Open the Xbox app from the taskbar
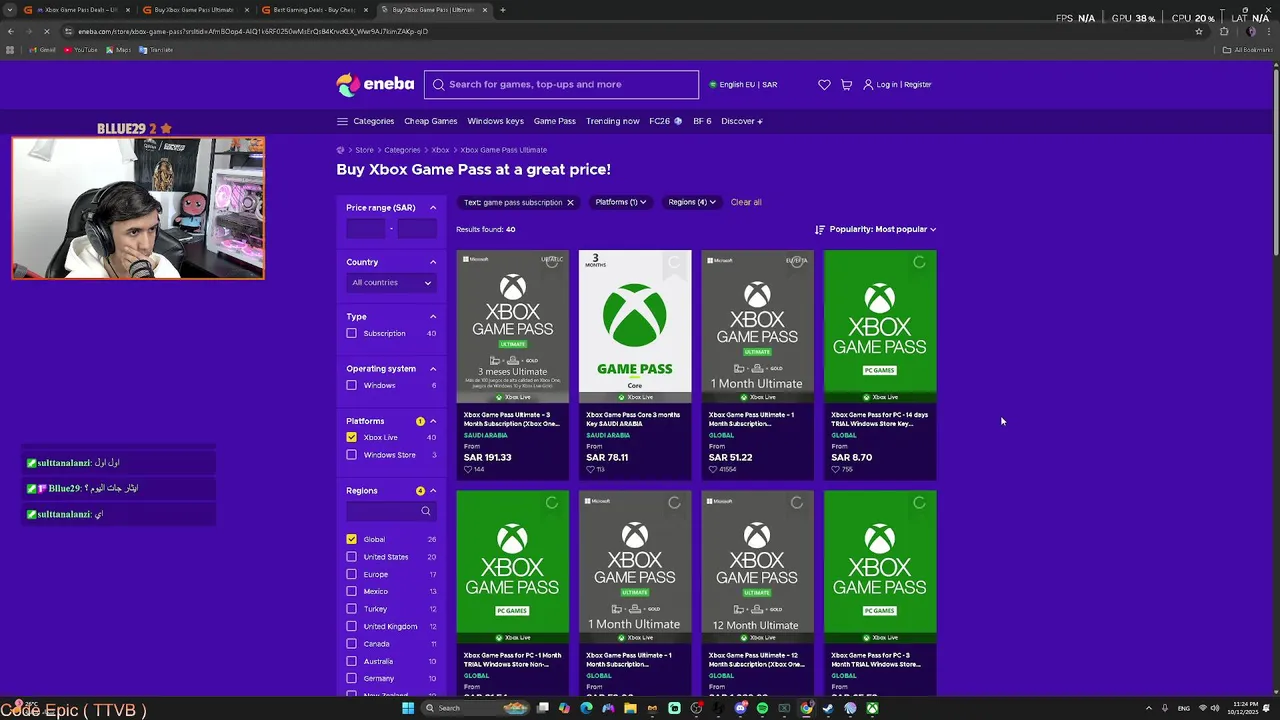 872,708
